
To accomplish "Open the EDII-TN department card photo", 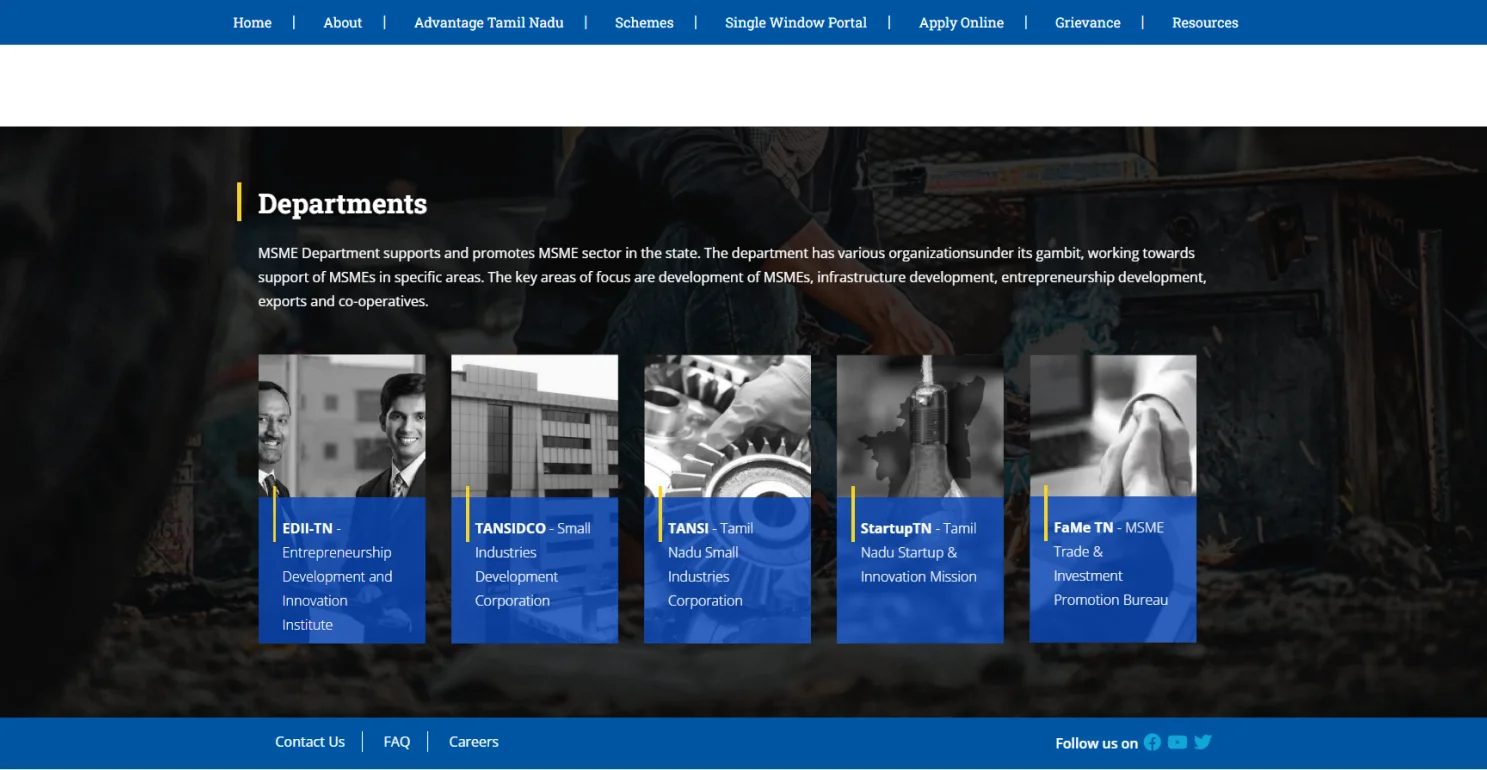I will (x=342, y=426).
